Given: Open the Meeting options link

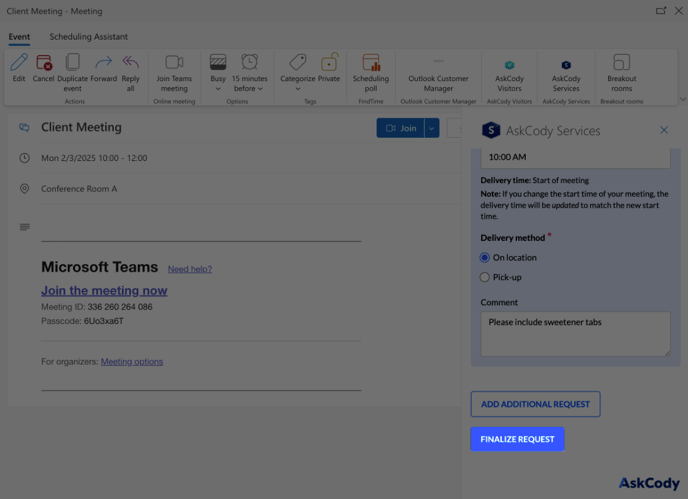Looking at the screenshot, I should click(132, 362).
